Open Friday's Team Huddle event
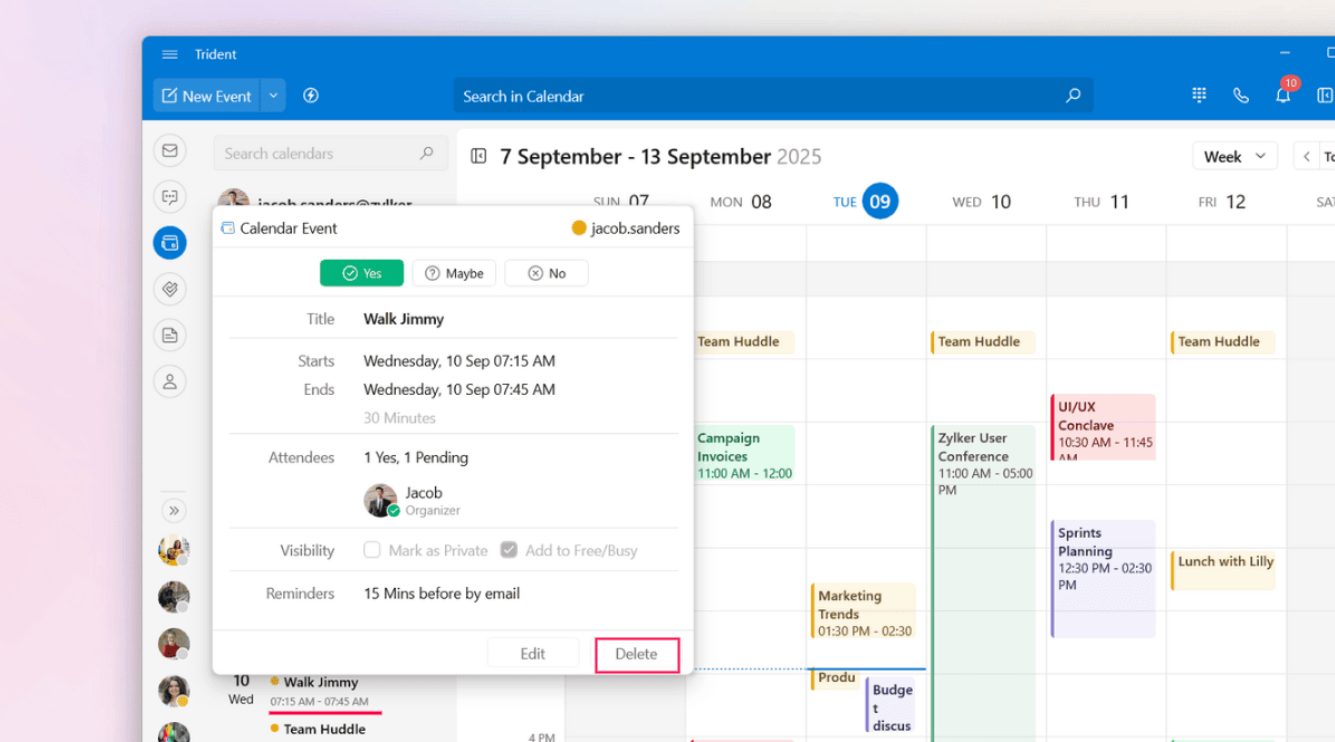Viewport: 1335px width, 742px height. point(1223,342)
